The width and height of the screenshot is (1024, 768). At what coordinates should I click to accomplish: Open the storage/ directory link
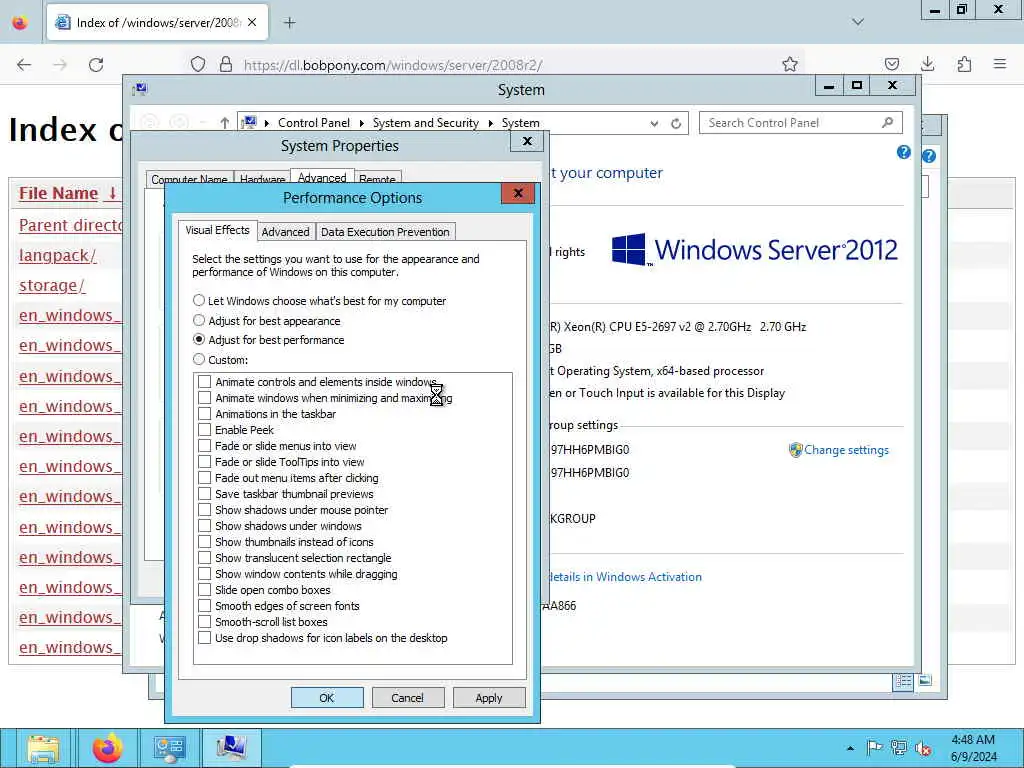point(52,285)
